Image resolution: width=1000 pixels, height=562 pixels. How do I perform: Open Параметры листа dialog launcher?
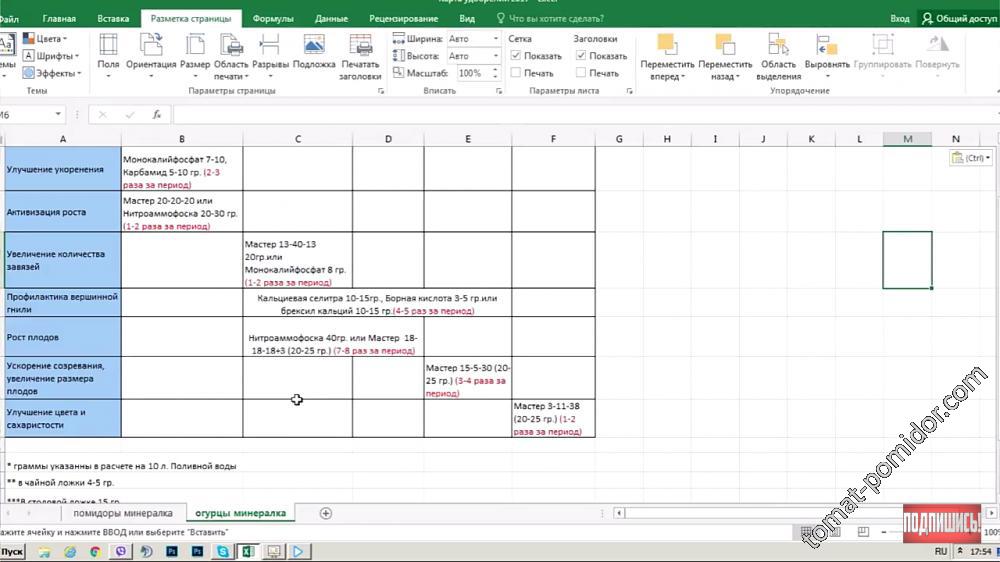(629, 91)
